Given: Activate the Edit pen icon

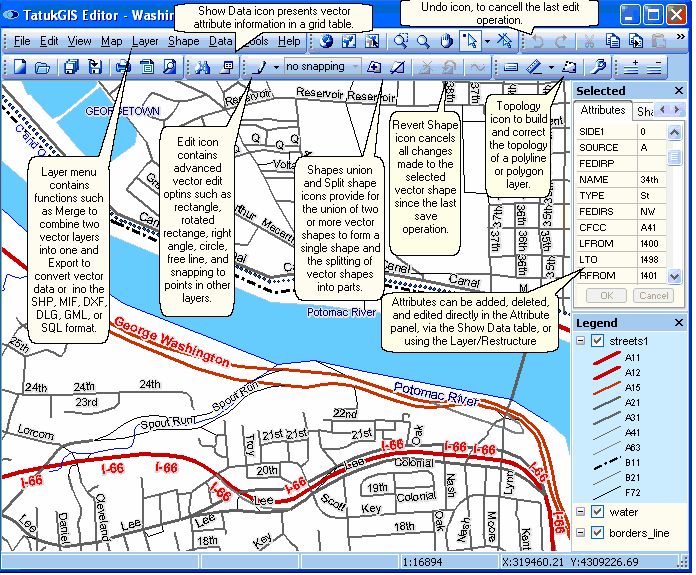Looking at the screenshot, I should pyautogui.click(x=260, y=67).
